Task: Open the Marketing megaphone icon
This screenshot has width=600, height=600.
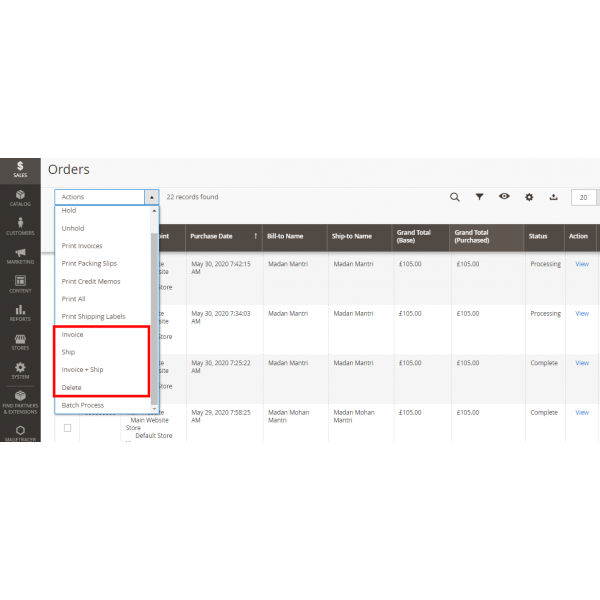Action: 20,255
